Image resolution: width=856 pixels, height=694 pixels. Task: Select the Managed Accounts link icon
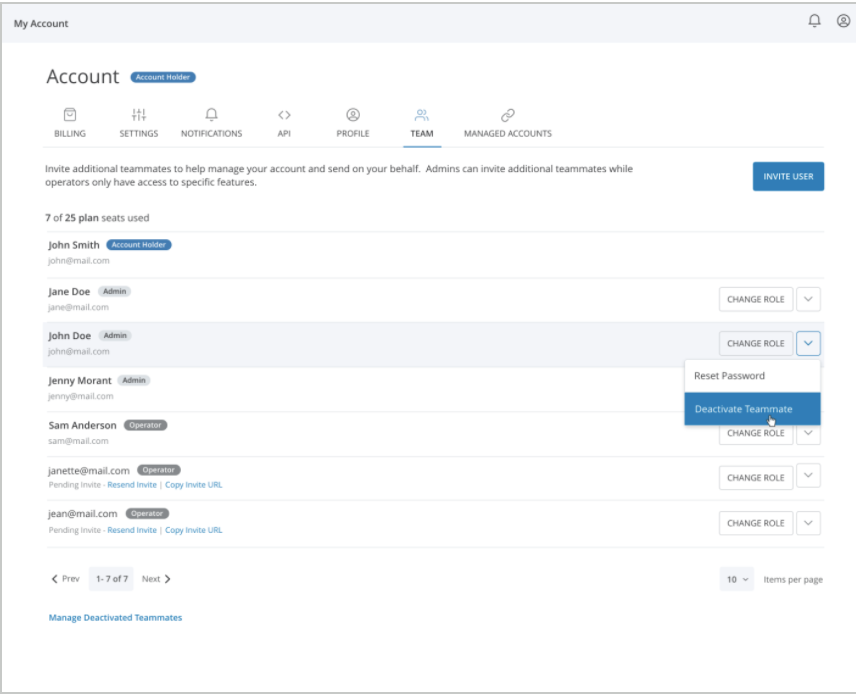click(507, 114)
